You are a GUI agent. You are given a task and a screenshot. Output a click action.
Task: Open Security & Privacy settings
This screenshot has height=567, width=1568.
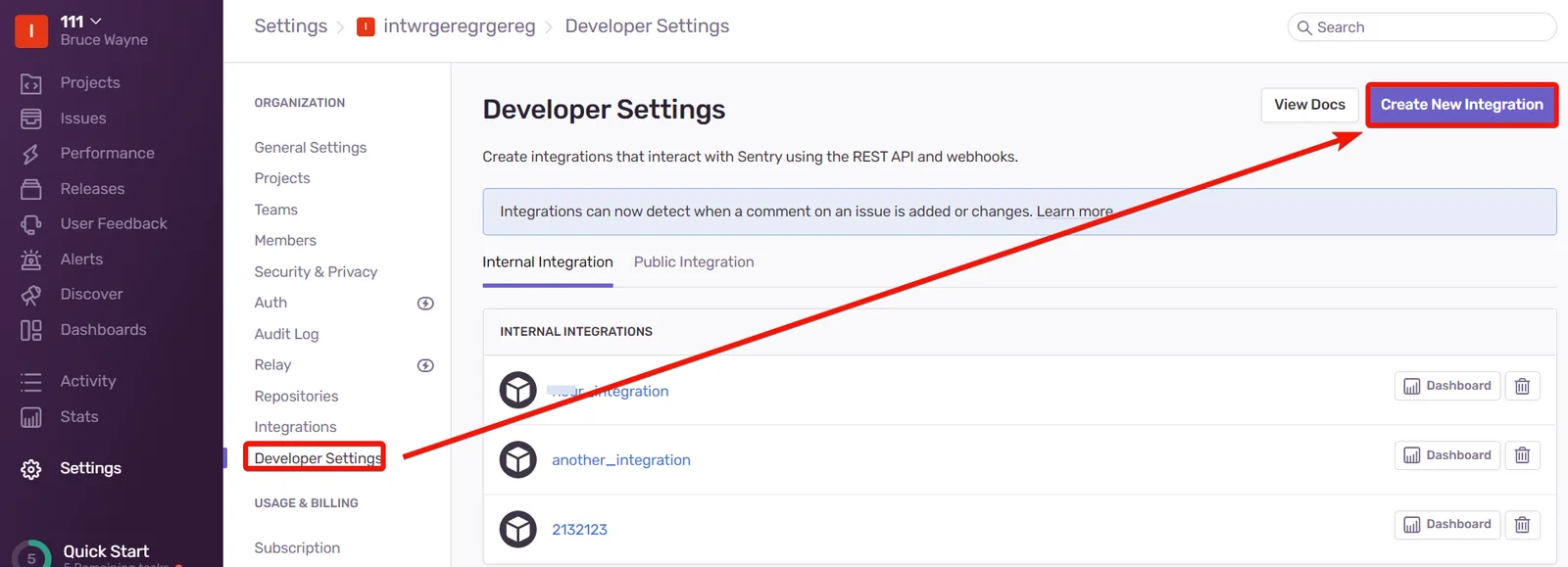coord(316,272)
